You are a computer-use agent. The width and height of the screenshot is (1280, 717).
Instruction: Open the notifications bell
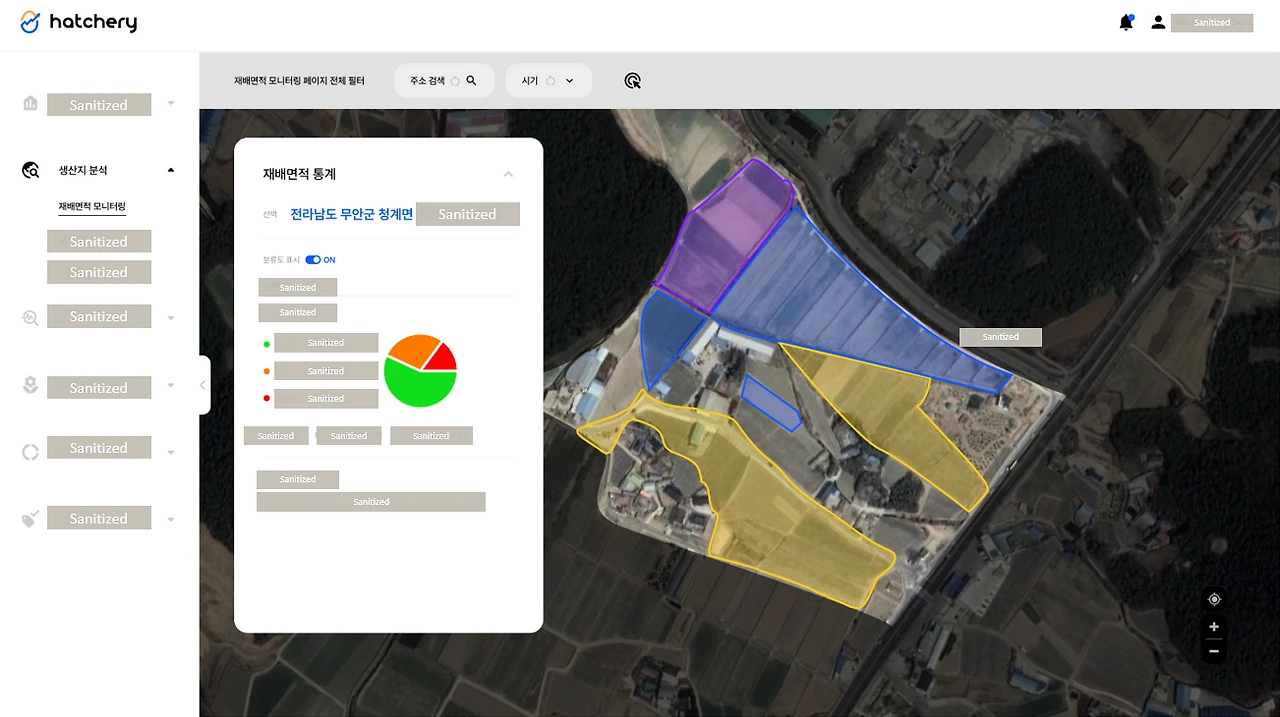click(1126, 22)
